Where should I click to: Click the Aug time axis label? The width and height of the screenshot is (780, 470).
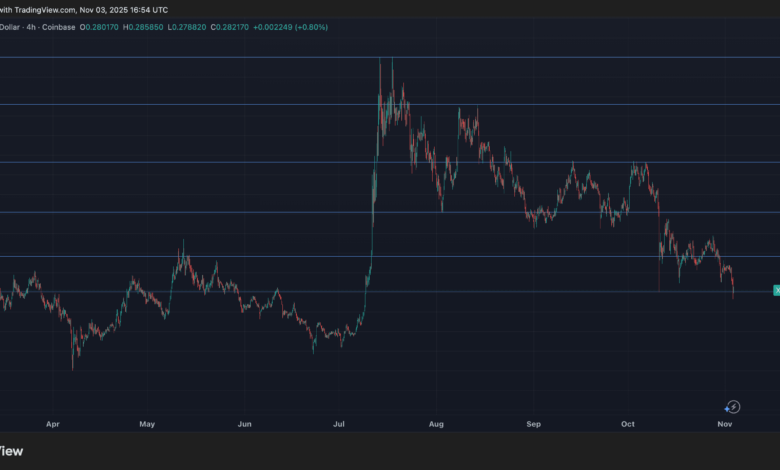point(436,424)
